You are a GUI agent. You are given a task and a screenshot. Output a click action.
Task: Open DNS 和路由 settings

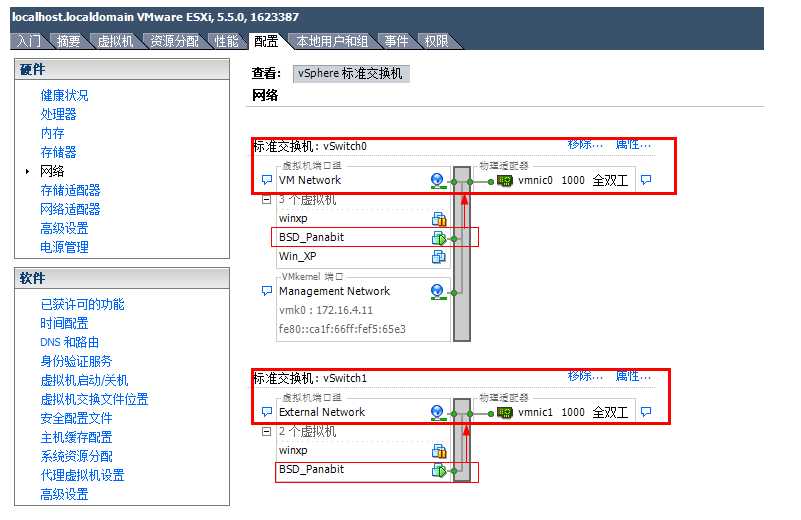69,342
